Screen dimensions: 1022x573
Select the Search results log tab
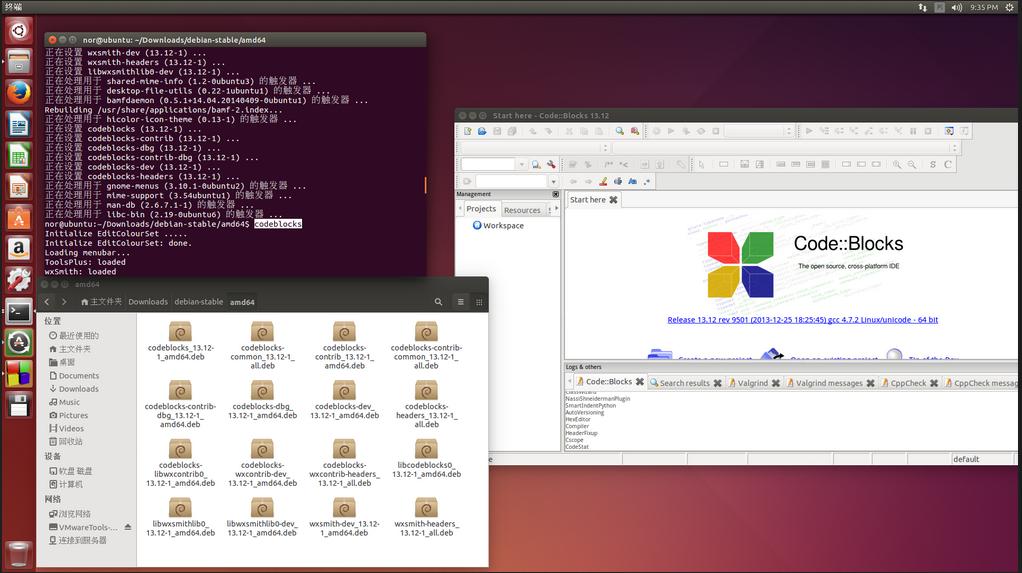[684, 383]
